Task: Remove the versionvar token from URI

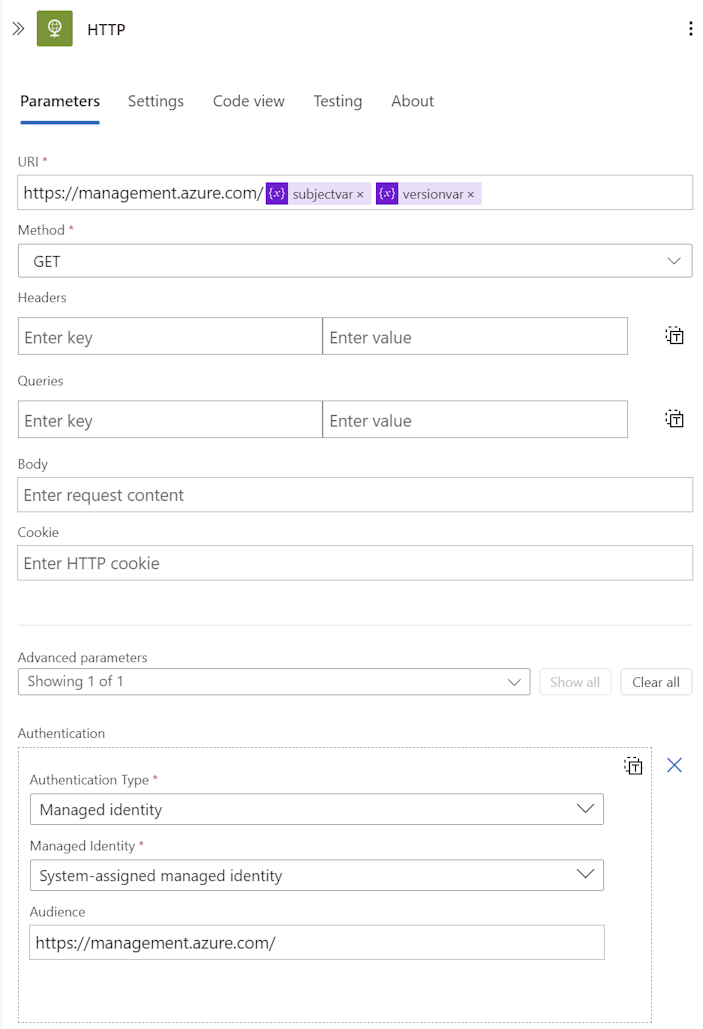Action: coord(470,194)
